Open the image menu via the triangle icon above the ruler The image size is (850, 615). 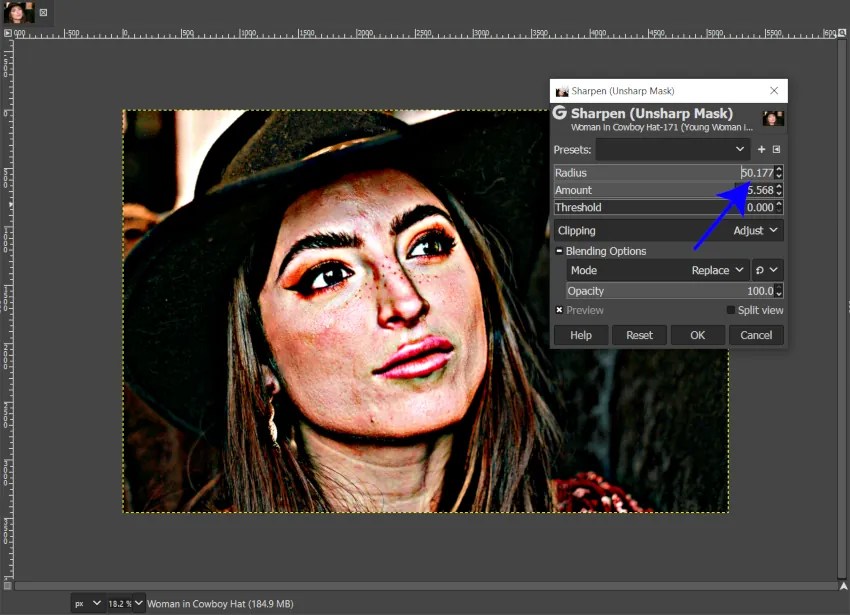coord(7,33)
